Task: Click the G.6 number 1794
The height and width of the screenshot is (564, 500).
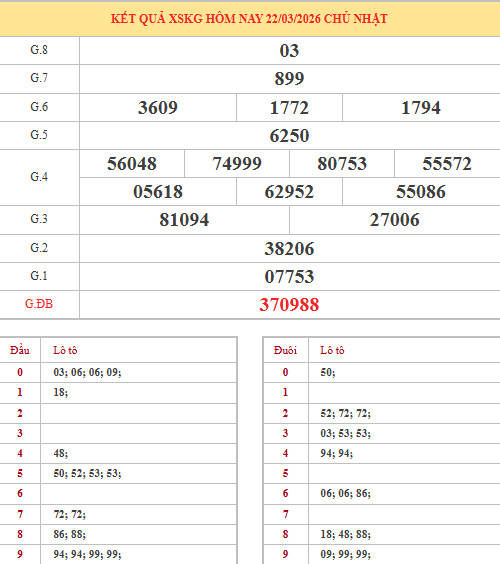Action: tap(421, 108)
